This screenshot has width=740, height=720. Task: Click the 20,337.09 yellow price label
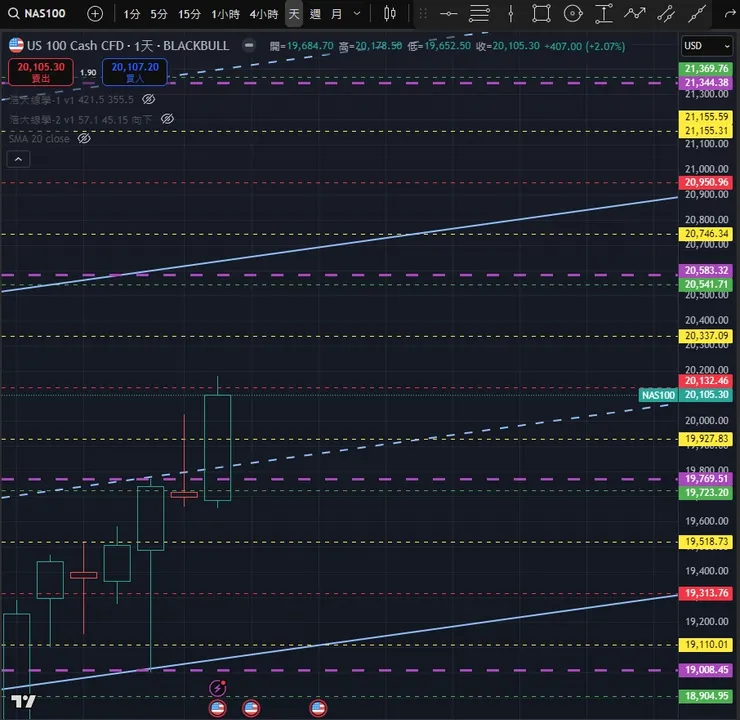[x=706, y=336]
